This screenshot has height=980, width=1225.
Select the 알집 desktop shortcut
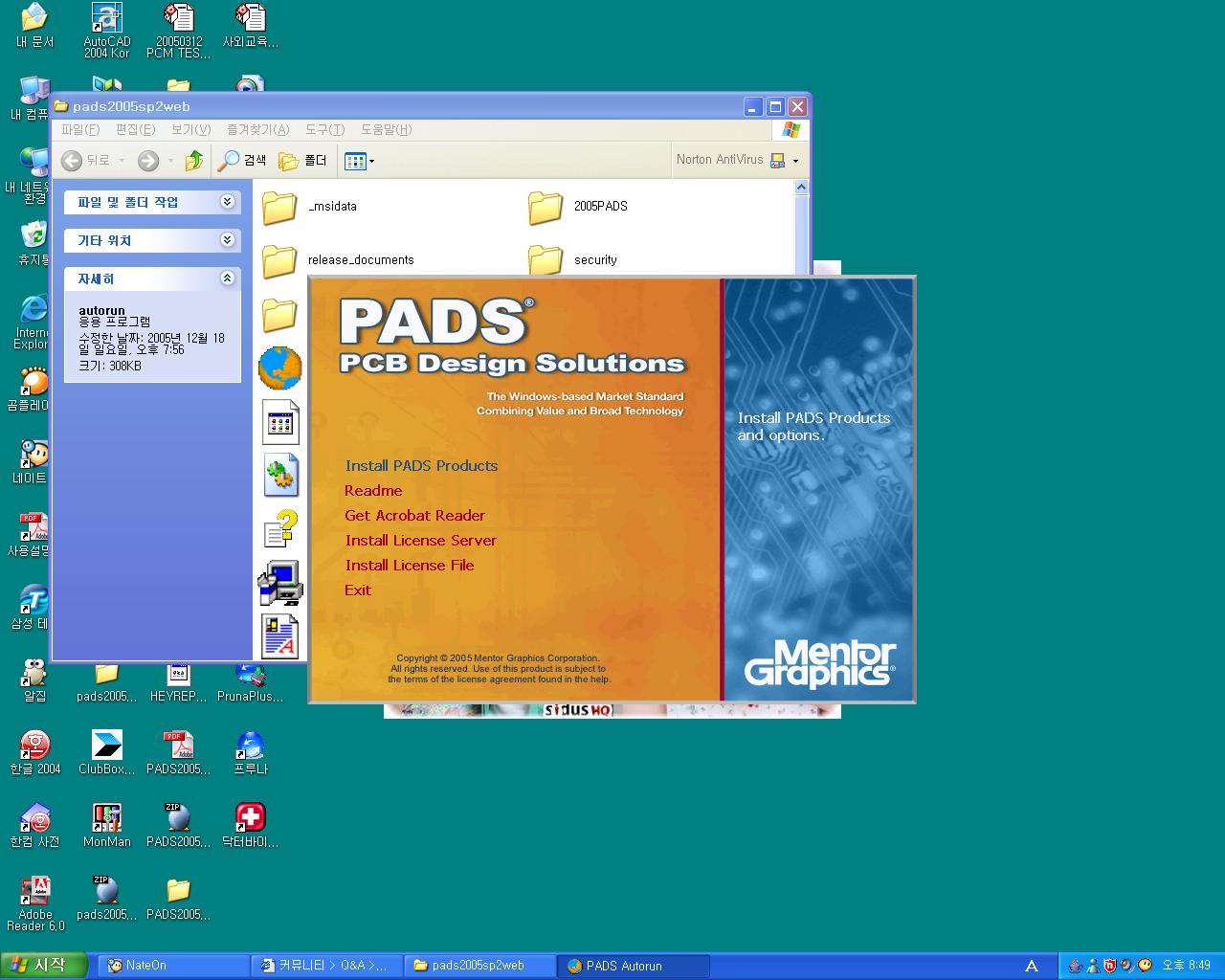(34, 680)
